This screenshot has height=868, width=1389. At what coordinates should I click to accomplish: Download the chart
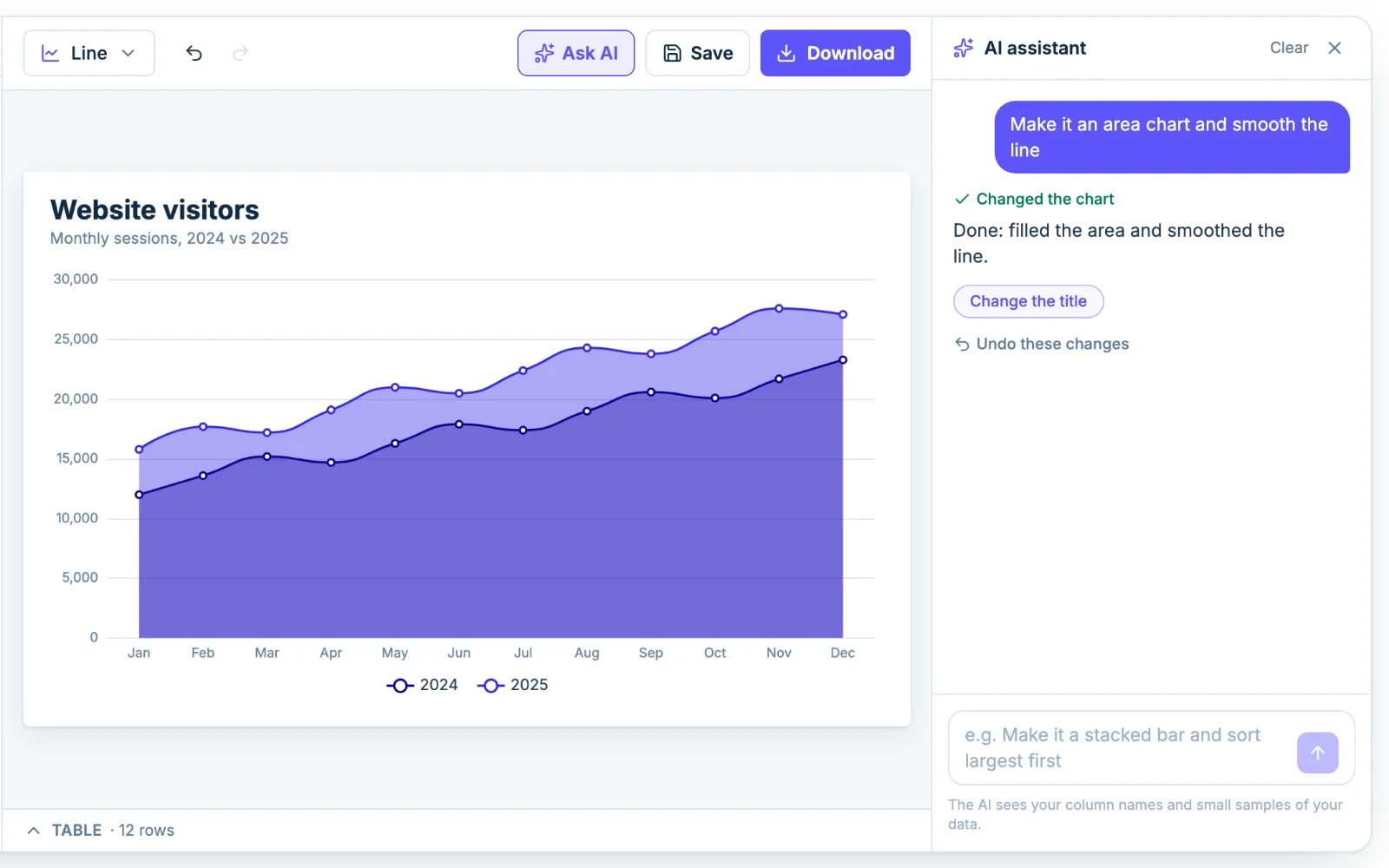(x=835, y=53)
